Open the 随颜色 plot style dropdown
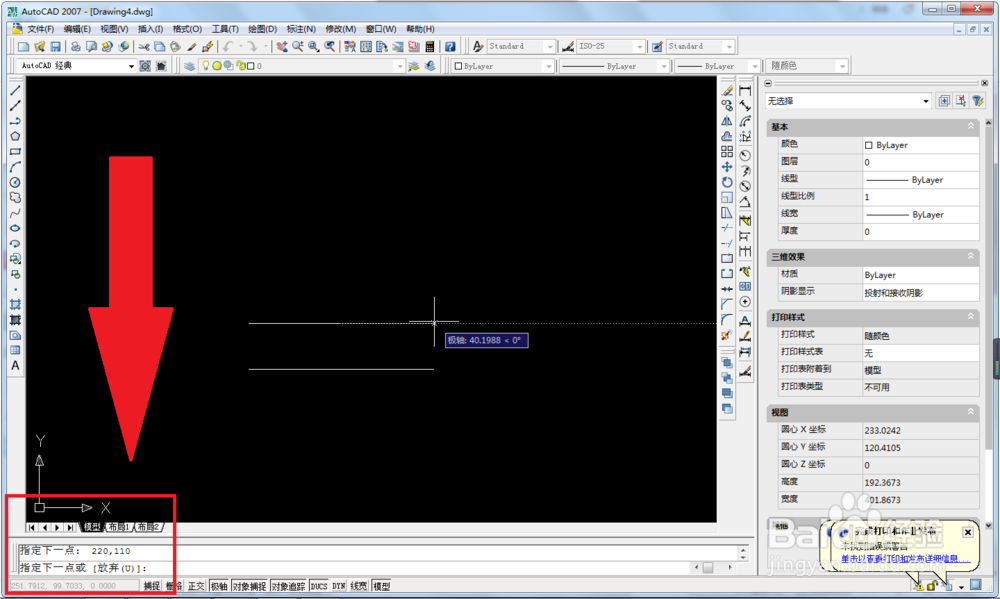Viewport: 1000px width, 599px height. (x=842, y=66)
